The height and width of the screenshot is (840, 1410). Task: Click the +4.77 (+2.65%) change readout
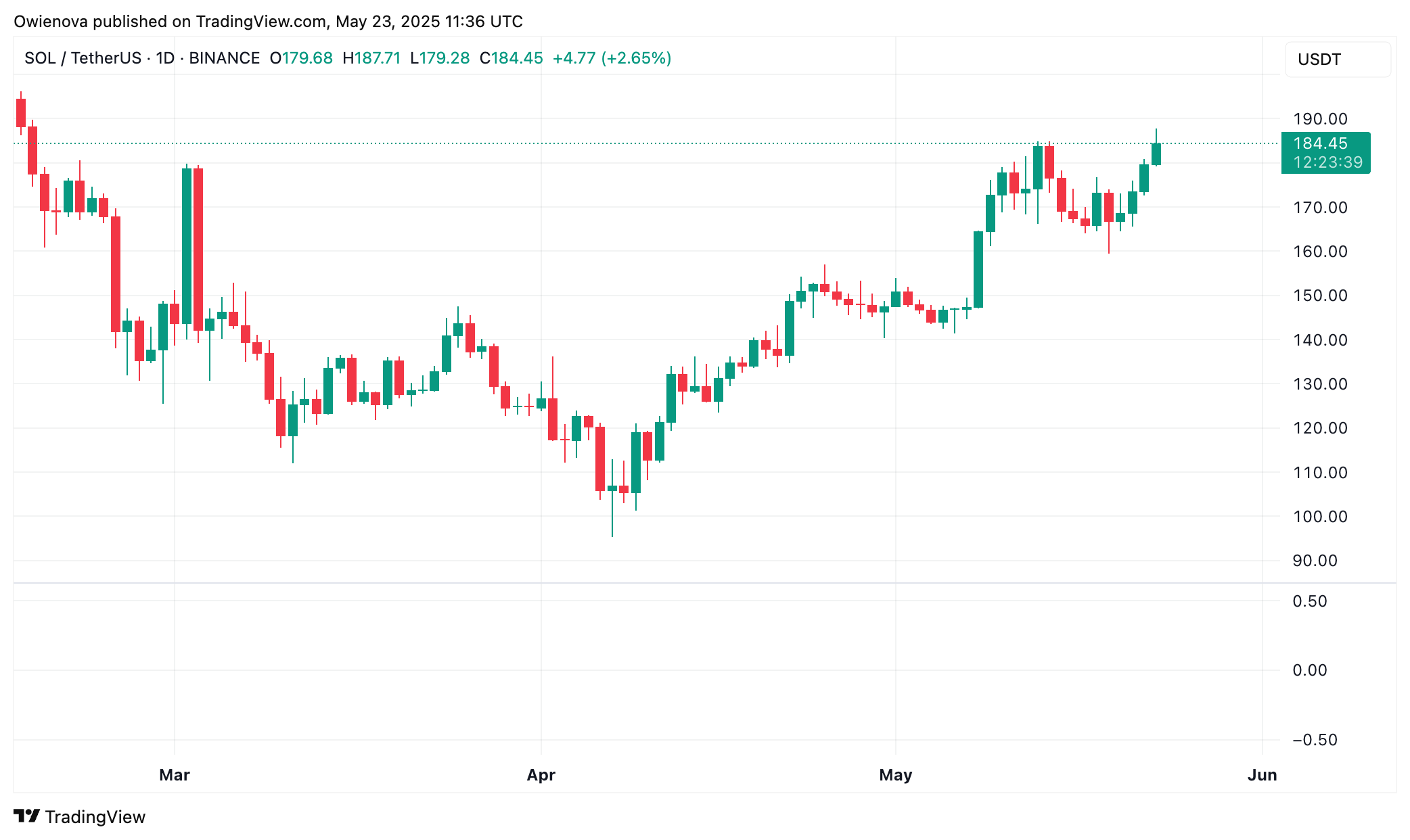pos(612,58)
